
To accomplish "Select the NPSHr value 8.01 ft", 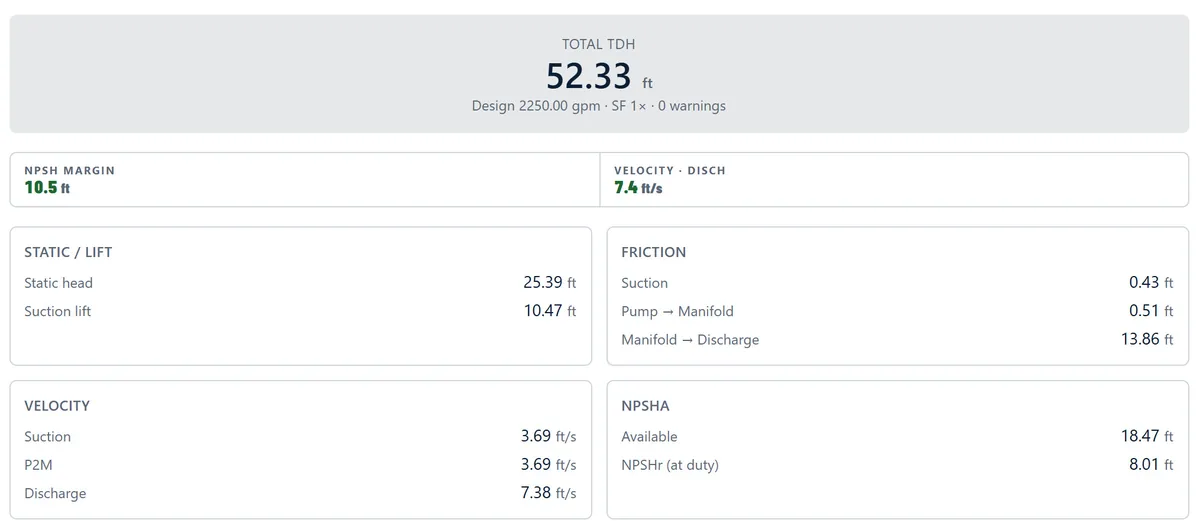I will (x=1151, y=465).
